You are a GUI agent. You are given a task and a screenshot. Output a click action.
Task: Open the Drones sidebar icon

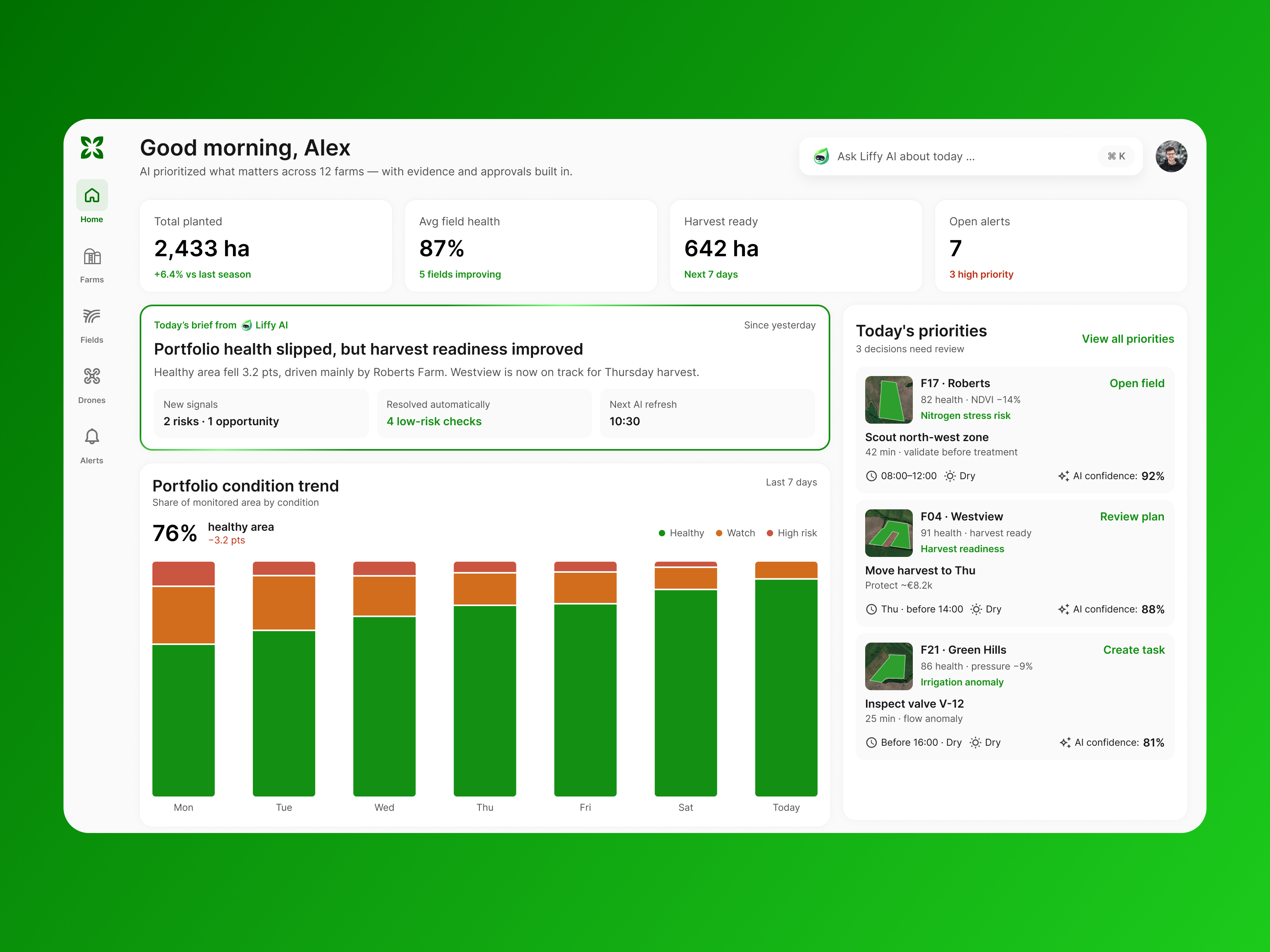pyautogui.click(x=92, y=376)
